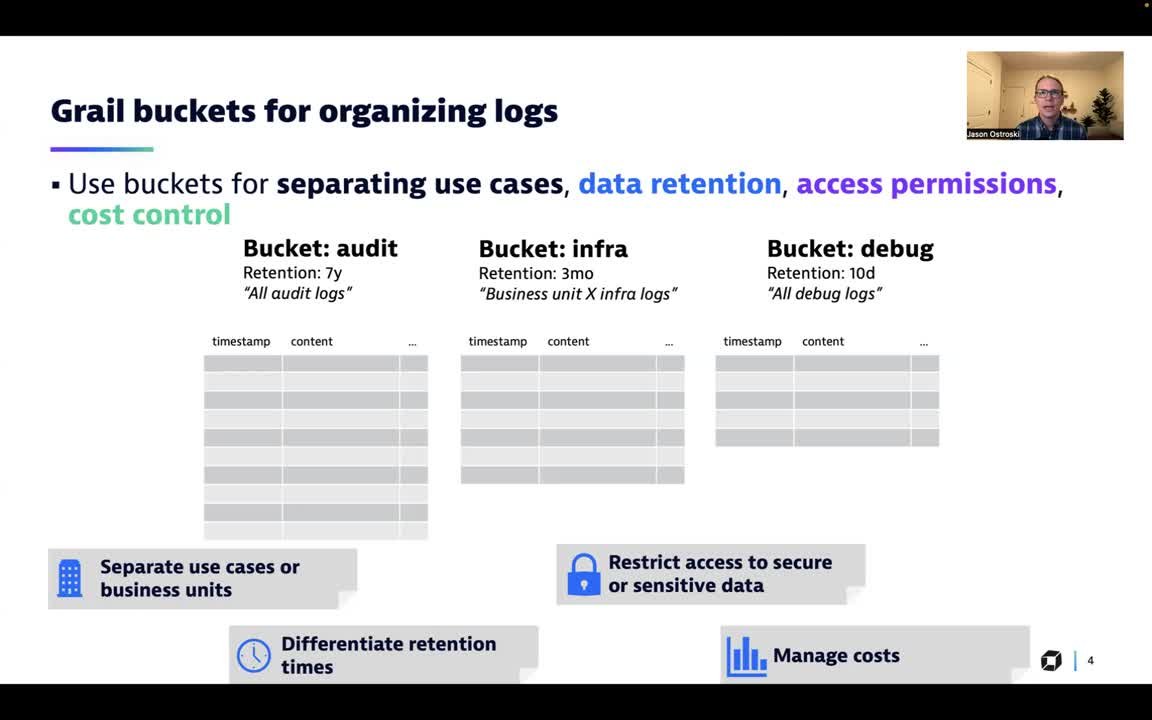This screenshot has height=720, width=1152.
Task: Click the 'Separate use cases or business units' text
Action: tap(200, 578)
